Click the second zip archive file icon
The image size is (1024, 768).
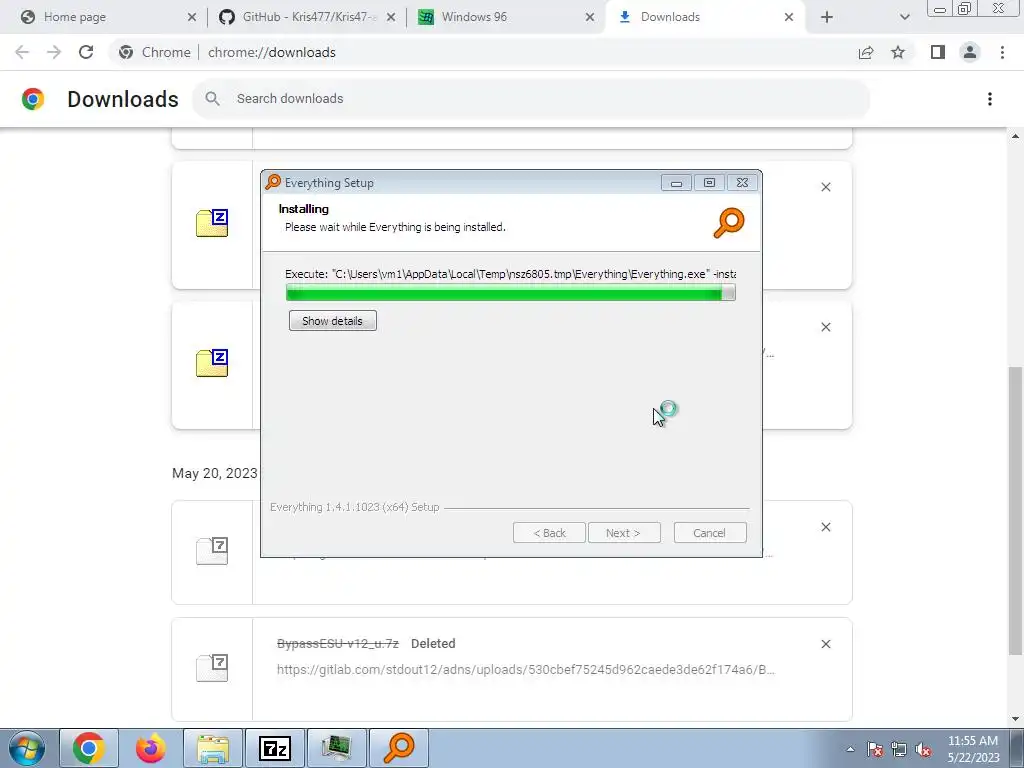pyautogui.click(x=212, y=363)
